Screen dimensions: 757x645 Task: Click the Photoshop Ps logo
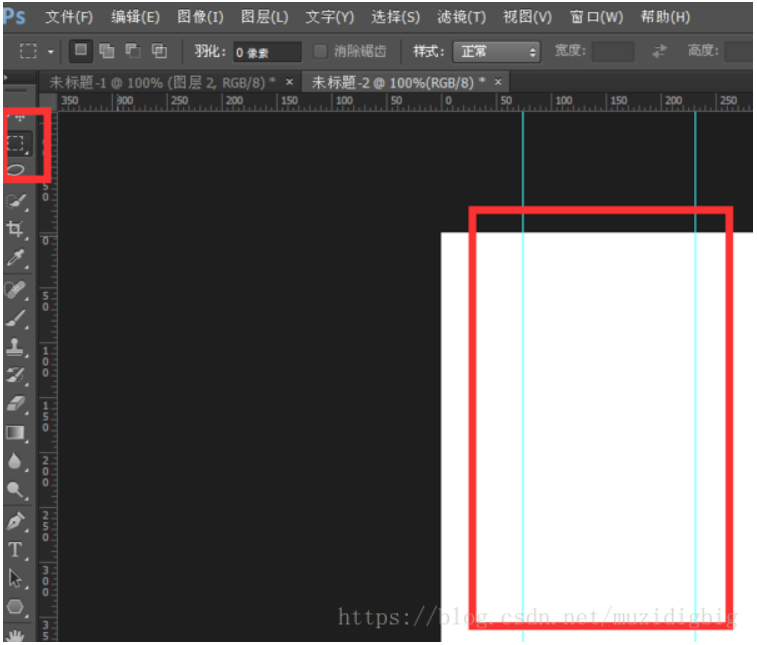coord(14,17)
